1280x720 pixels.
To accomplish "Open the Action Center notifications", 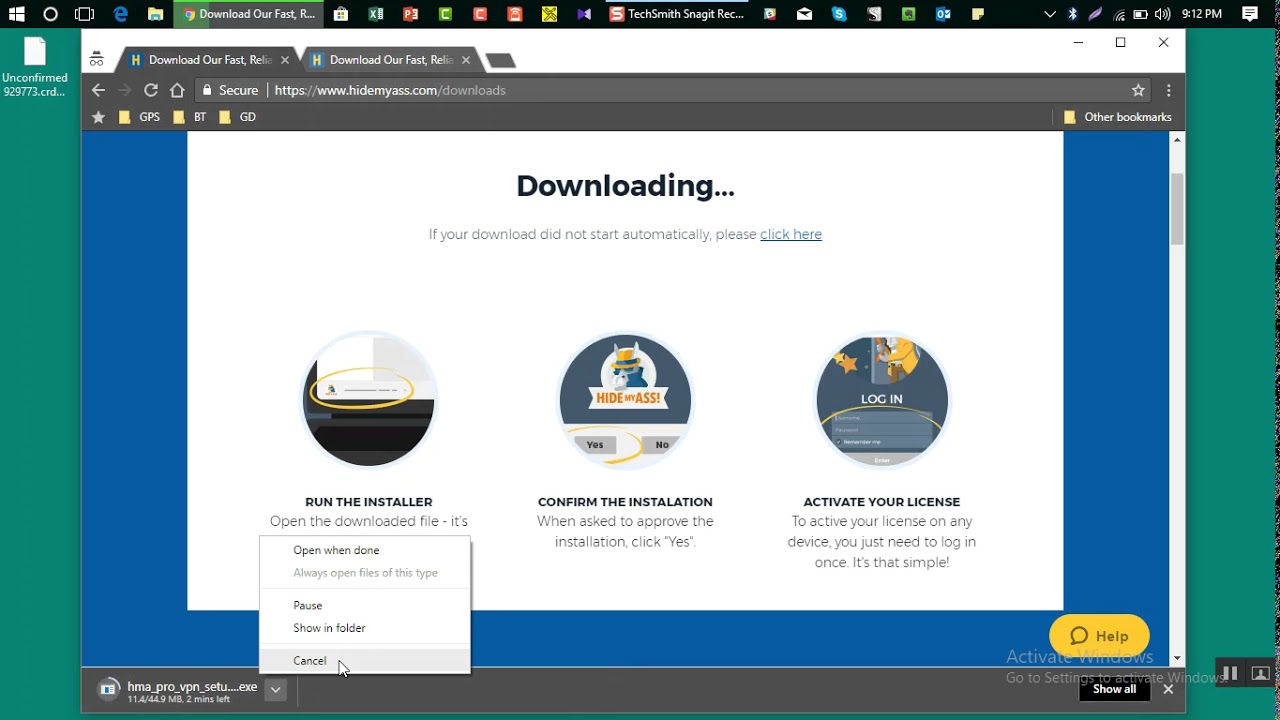I will pyautogui.click(x=1250, y=14).
